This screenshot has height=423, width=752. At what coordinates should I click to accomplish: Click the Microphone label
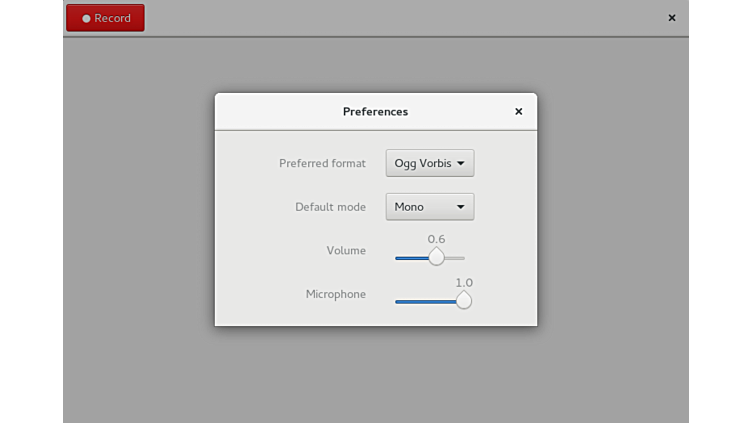tap(336, 294)
